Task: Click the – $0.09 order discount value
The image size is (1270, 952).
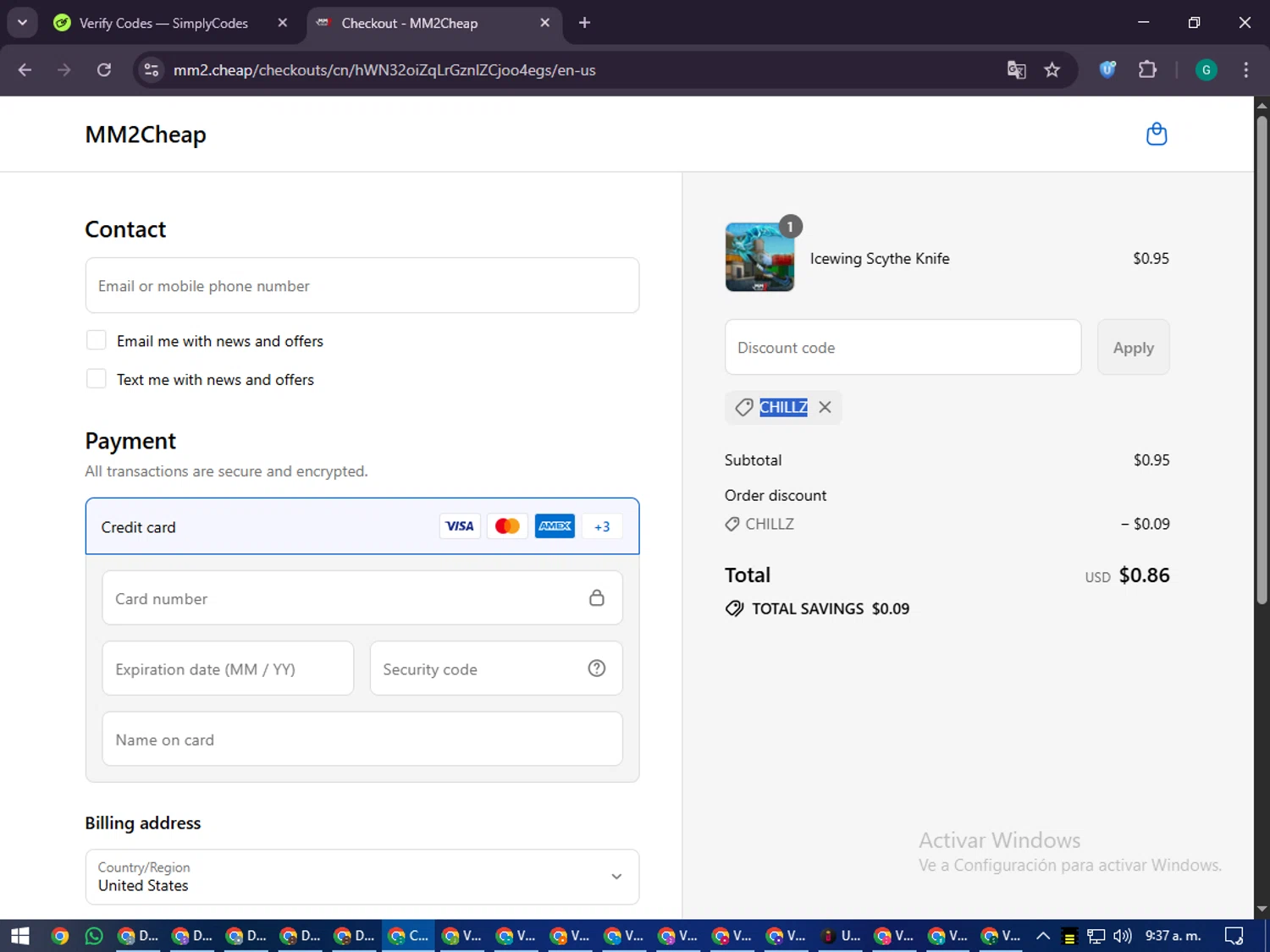Action: click(1145, 524)
